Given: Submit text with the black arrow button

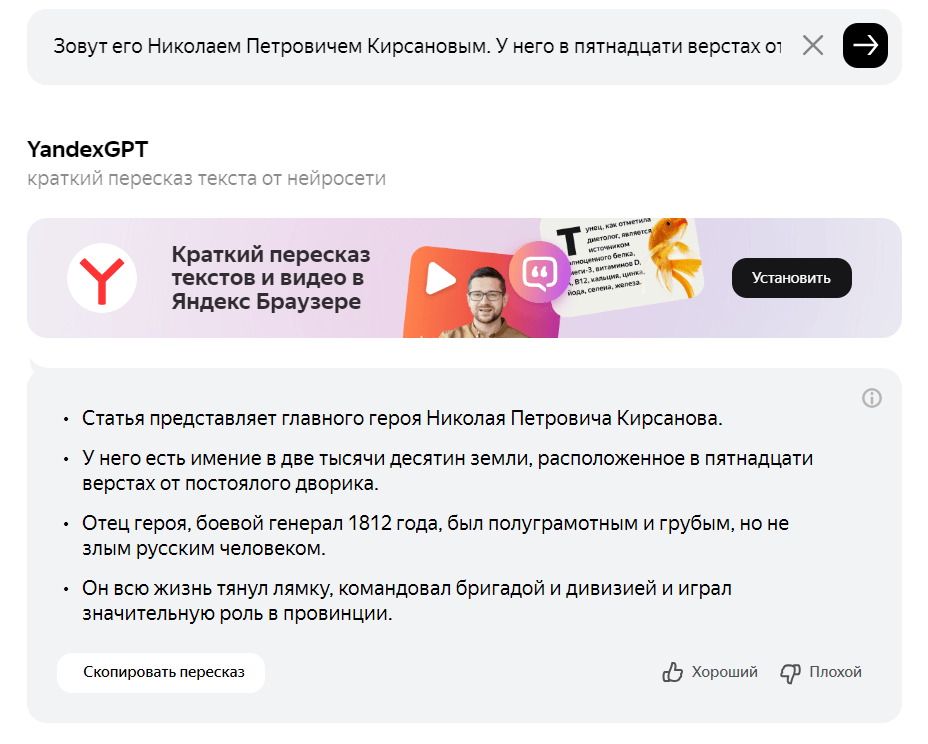Looking at the screenshot, I should (x=865, y=46).
